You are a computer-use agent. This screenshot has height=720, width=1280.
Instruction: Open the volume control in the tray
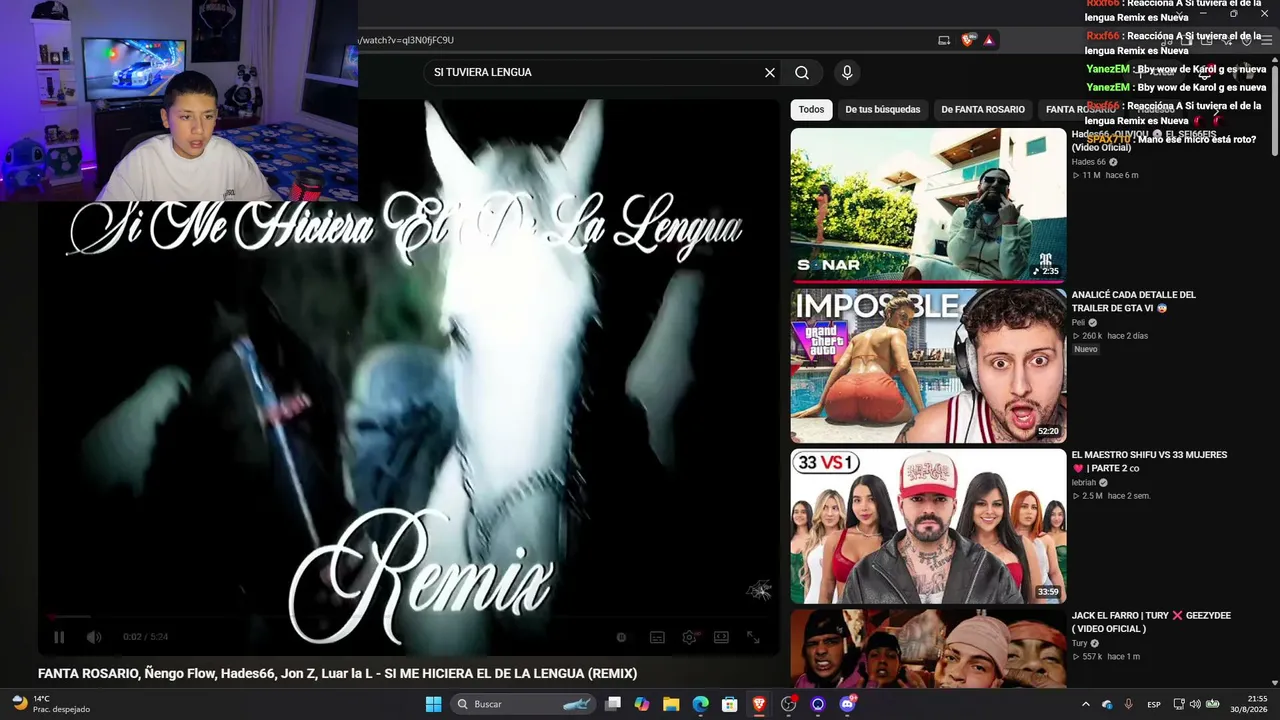pyautogui.click(x=1196, y=704)
